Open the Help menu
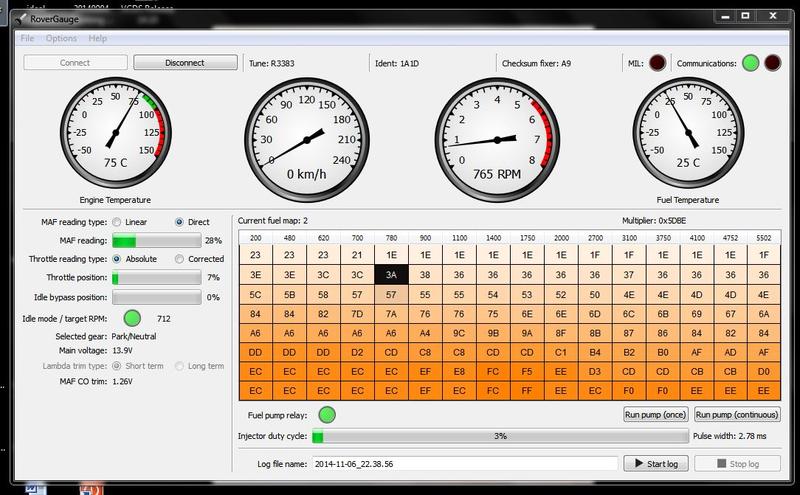The width and height of the screenshot is (800, 495). click(x=97, y=38)
